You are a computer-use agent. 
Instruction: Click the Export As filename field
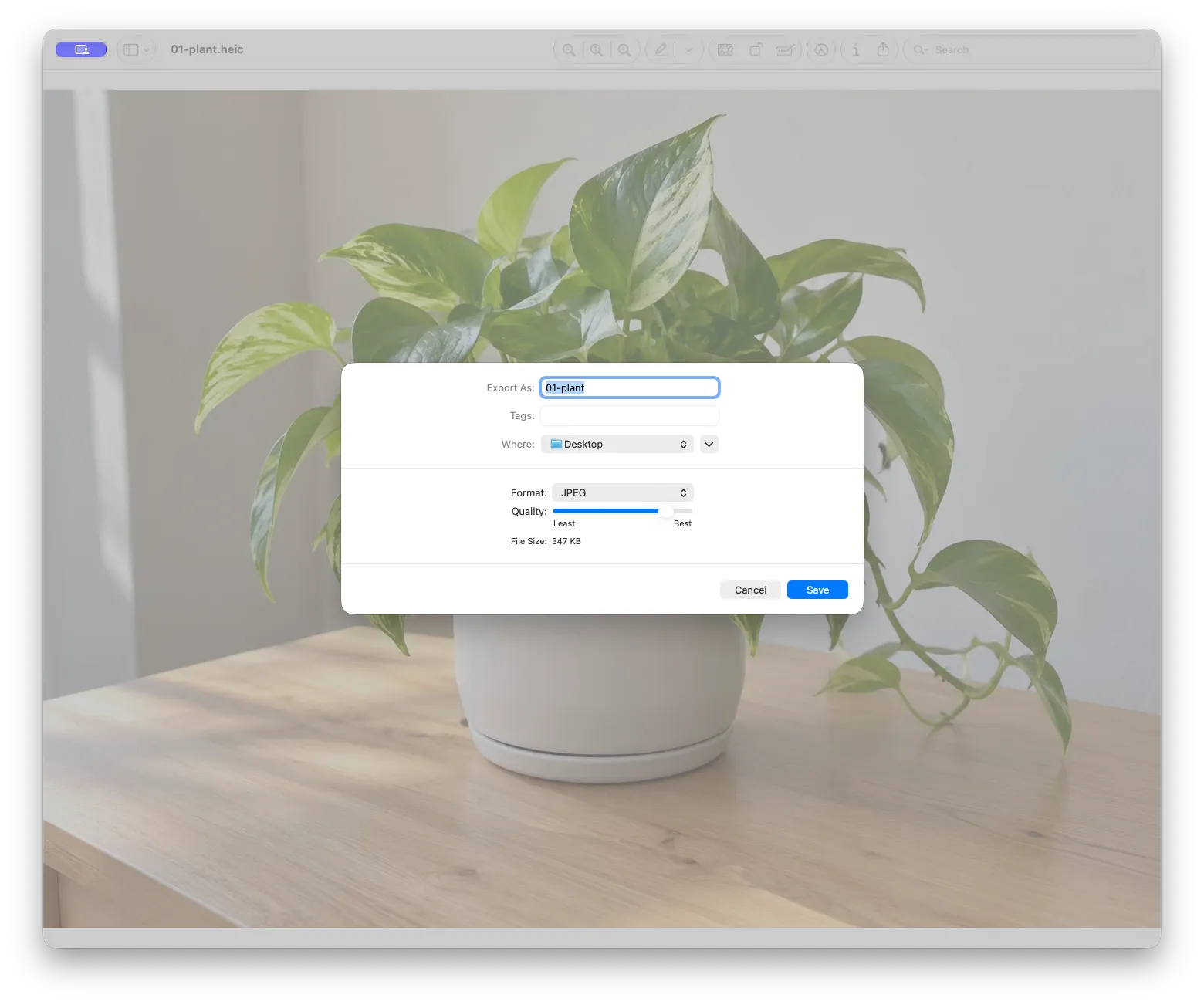pos(630,387)
